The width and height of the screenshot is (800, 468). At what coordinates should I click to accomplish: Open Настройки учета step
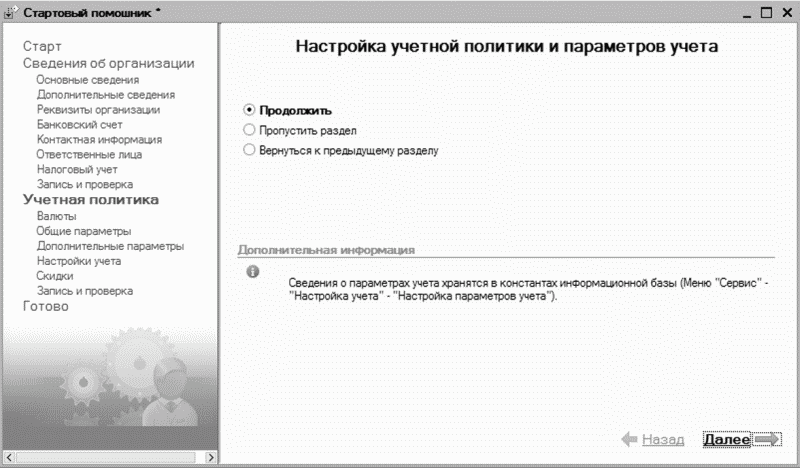(x=79, y=261)
